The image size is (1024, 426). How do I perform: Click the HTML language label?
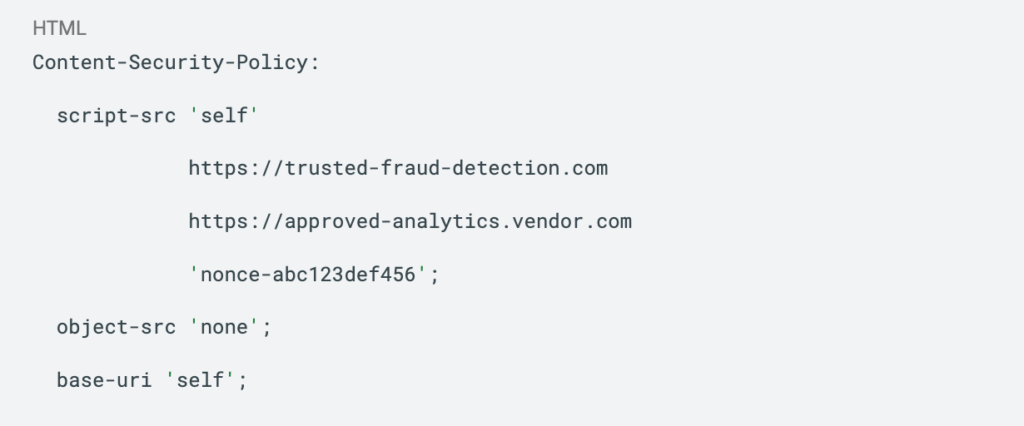(59, 29)
